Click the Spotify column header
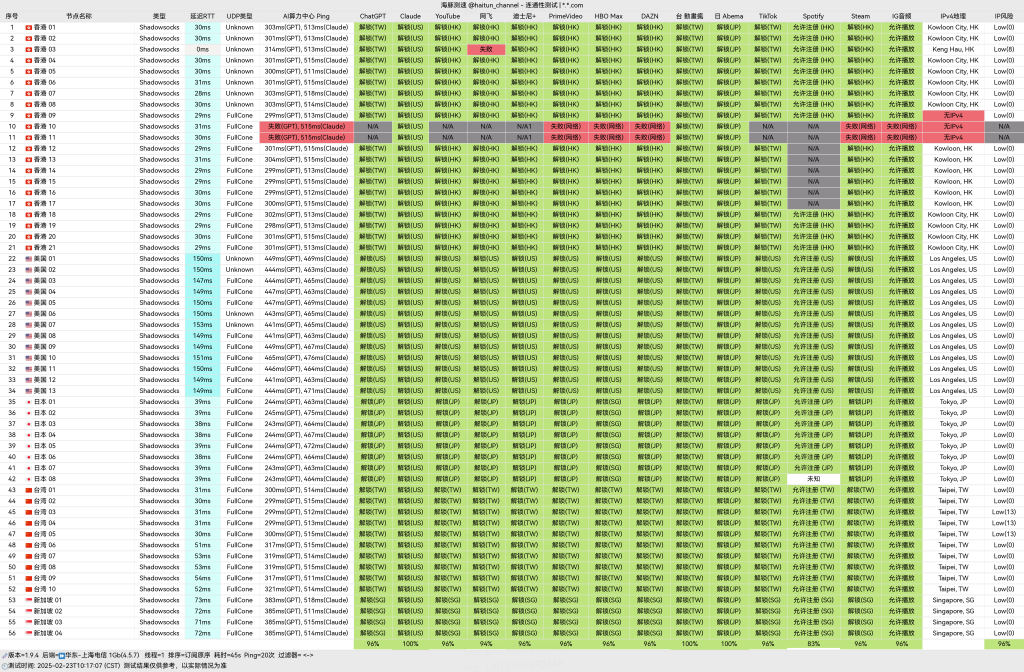Image resolution: width=1024 pixels, height=672 pixels. [813, 16]
